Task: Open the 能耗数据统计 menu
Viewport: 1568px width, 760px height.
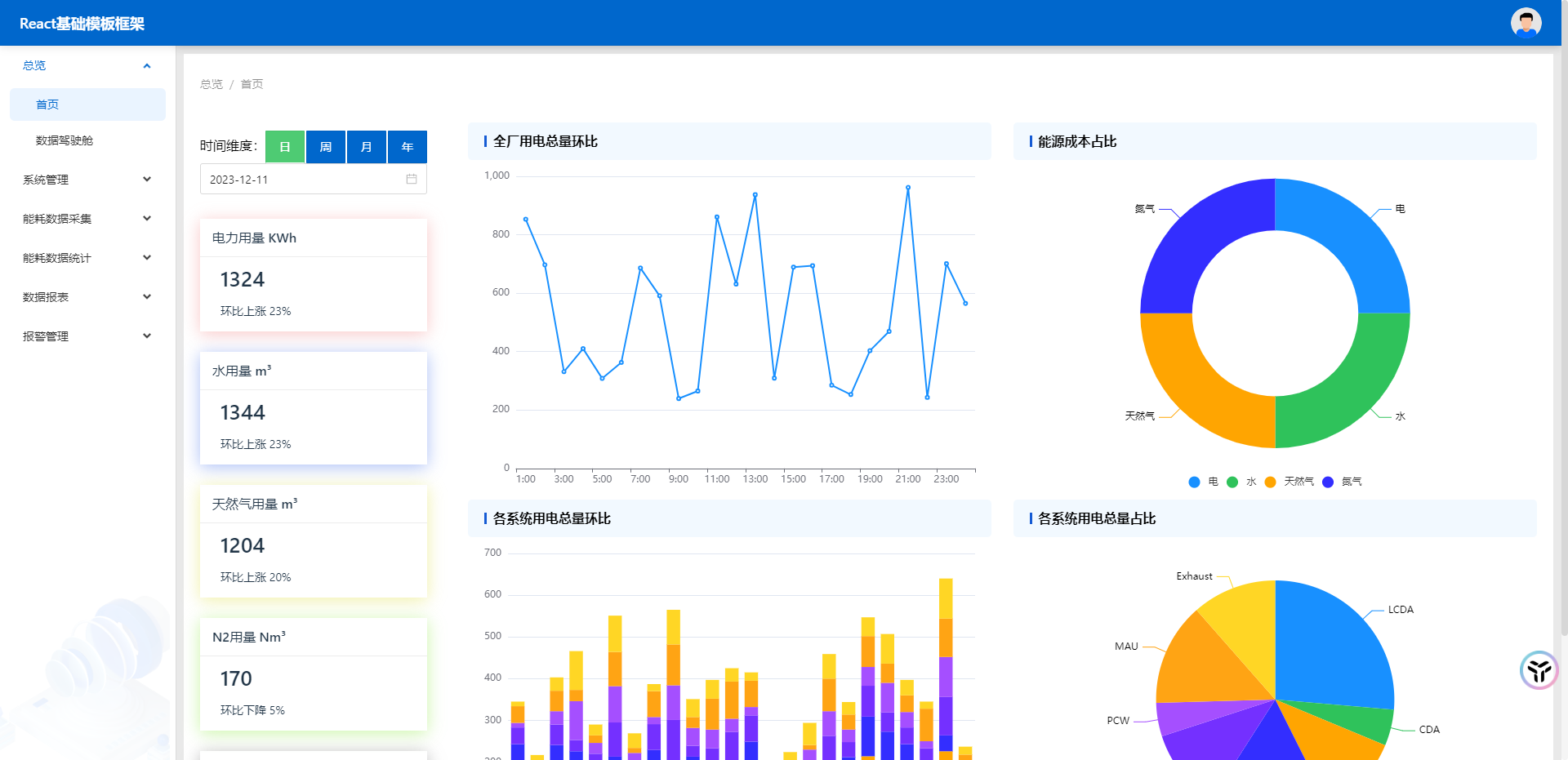Action: tap(87, 258)
